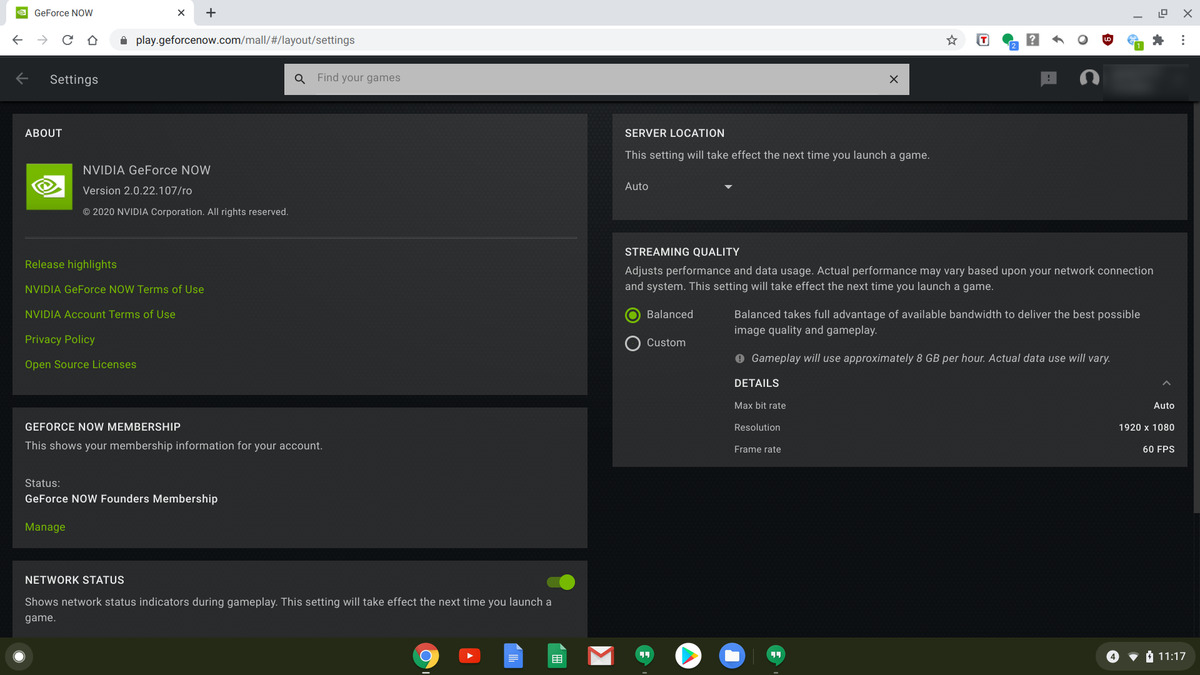Screen dimensions: 1200x675
Task: Click the data usage info icon
Action: coord(739,358)
